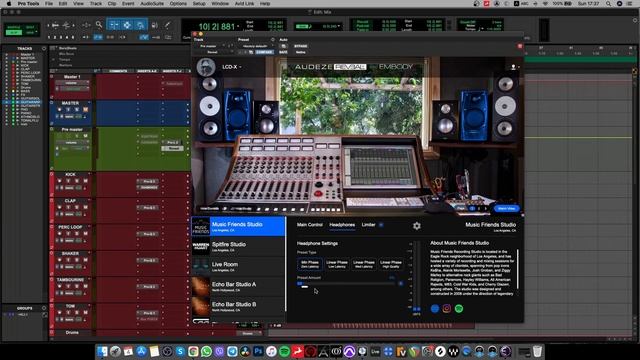Open the Track menu

click(x=96, y=4)
